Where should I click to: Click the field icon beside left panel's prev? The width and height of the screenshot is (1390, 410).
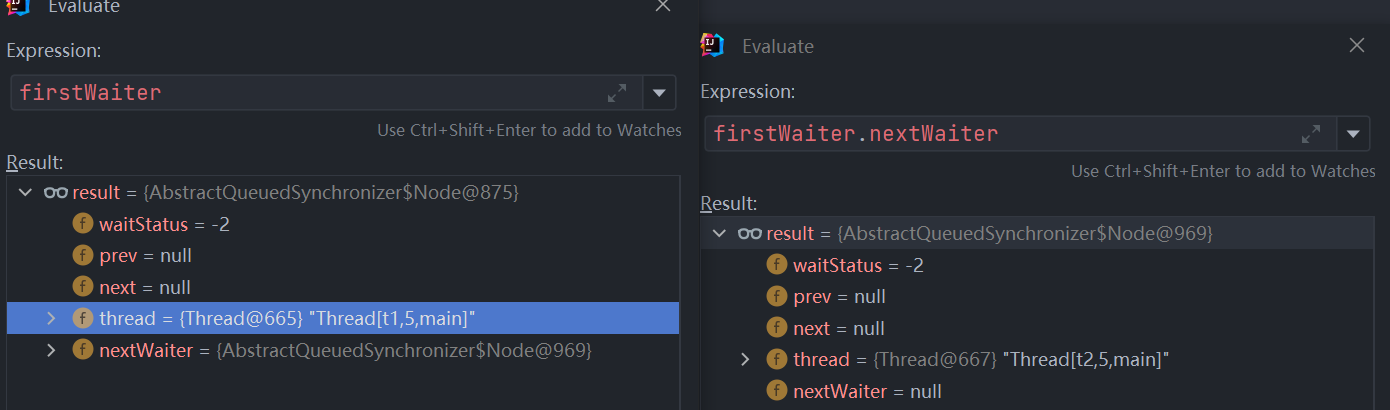[82, 256]
